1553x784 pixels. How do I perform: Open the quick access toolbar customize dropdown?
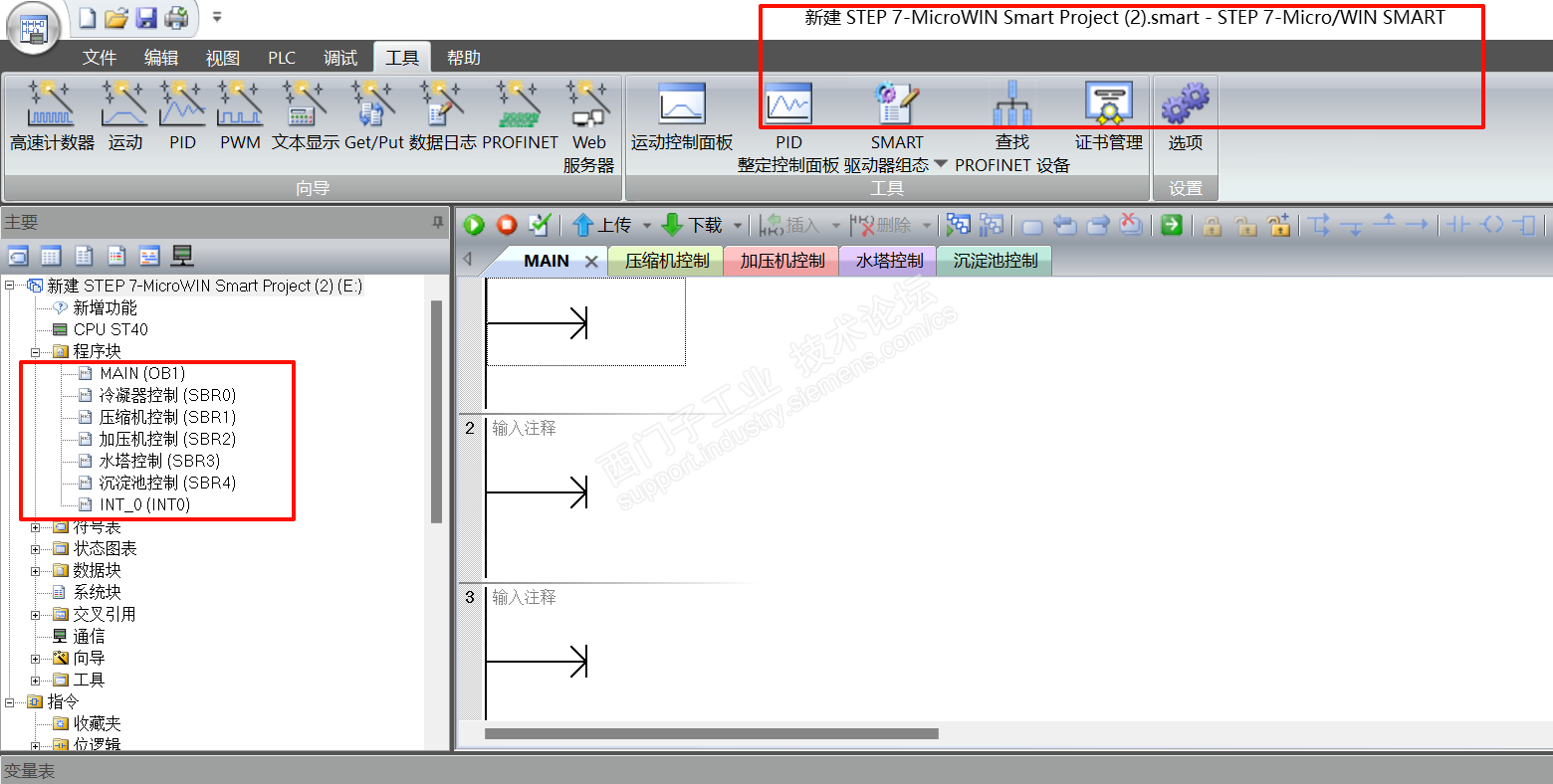tap(217, 17)
